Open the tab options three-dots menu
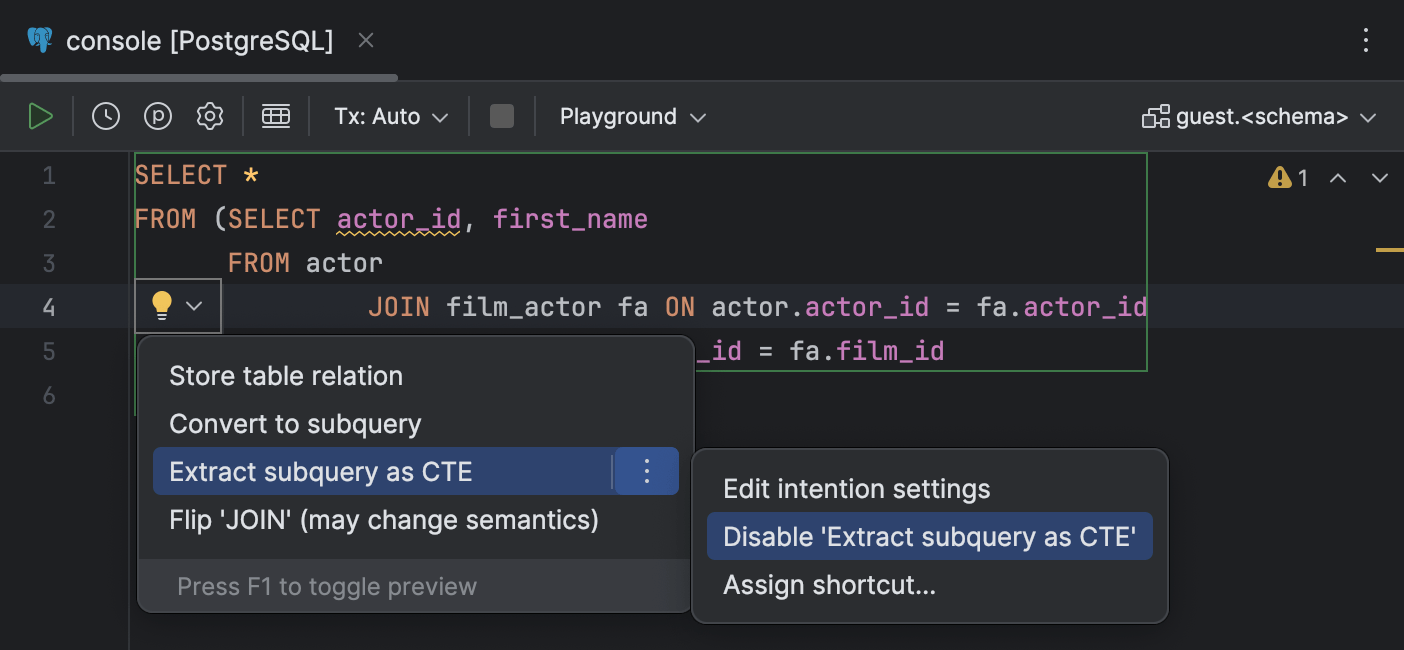 (x=1367, y=40)
